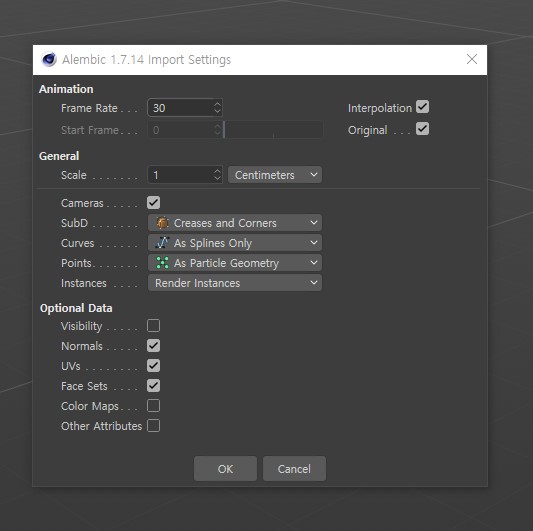This screenshot has height=531, width=533.
Task: Click the Instances label
Action: point(84,283)
